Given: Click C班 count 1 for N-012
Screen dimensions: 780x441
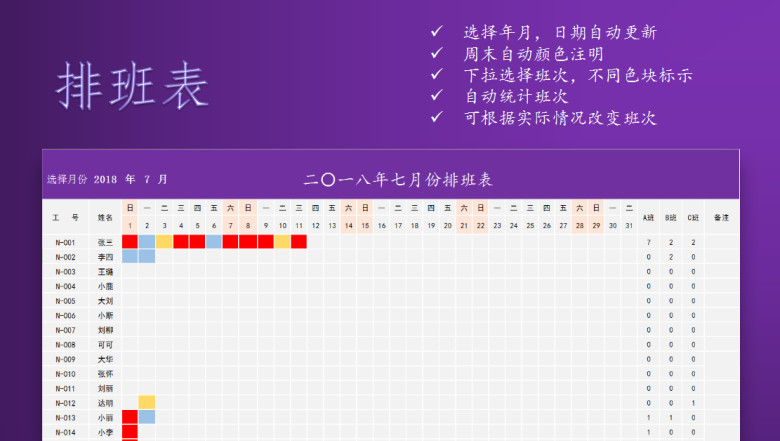Looking at the screenshot, I should [x=693, y=403].
